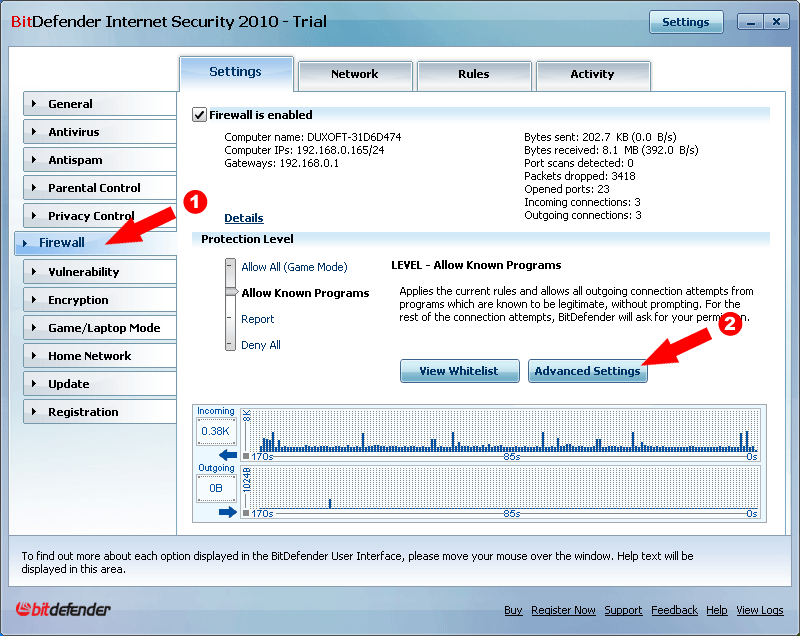The image size is (800, 636).
Task: Click the incoming traffic graph
Action: pos(502,435)
